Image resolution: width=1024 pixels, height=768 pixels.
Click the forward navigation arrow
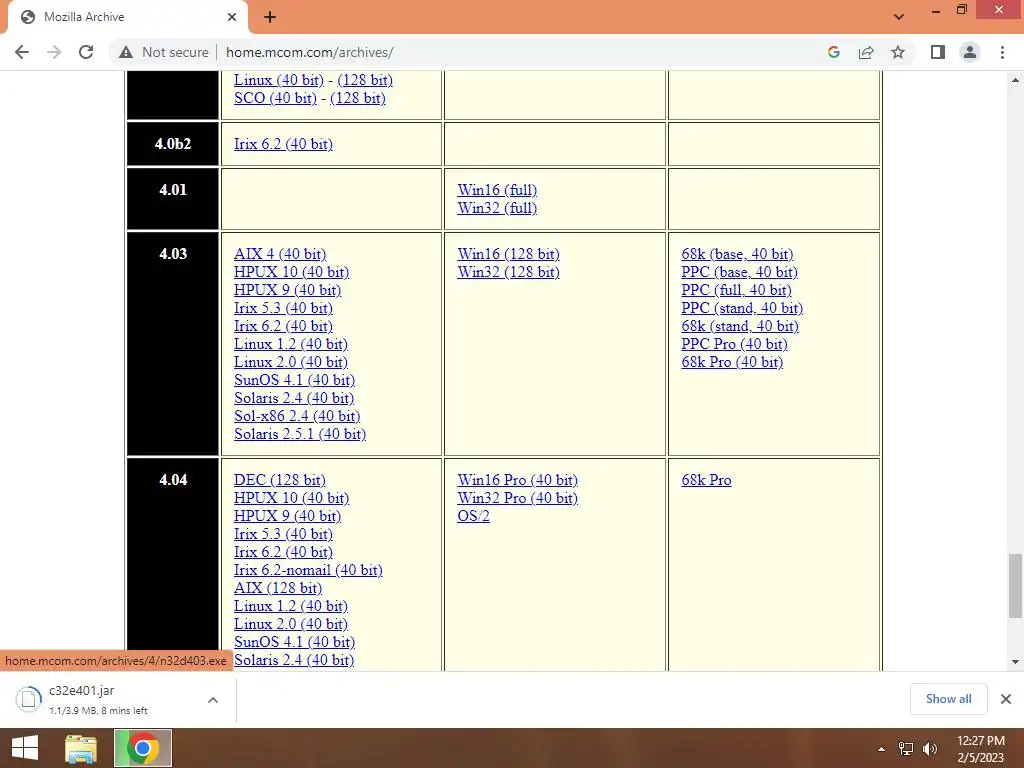(x=54, y=52)
